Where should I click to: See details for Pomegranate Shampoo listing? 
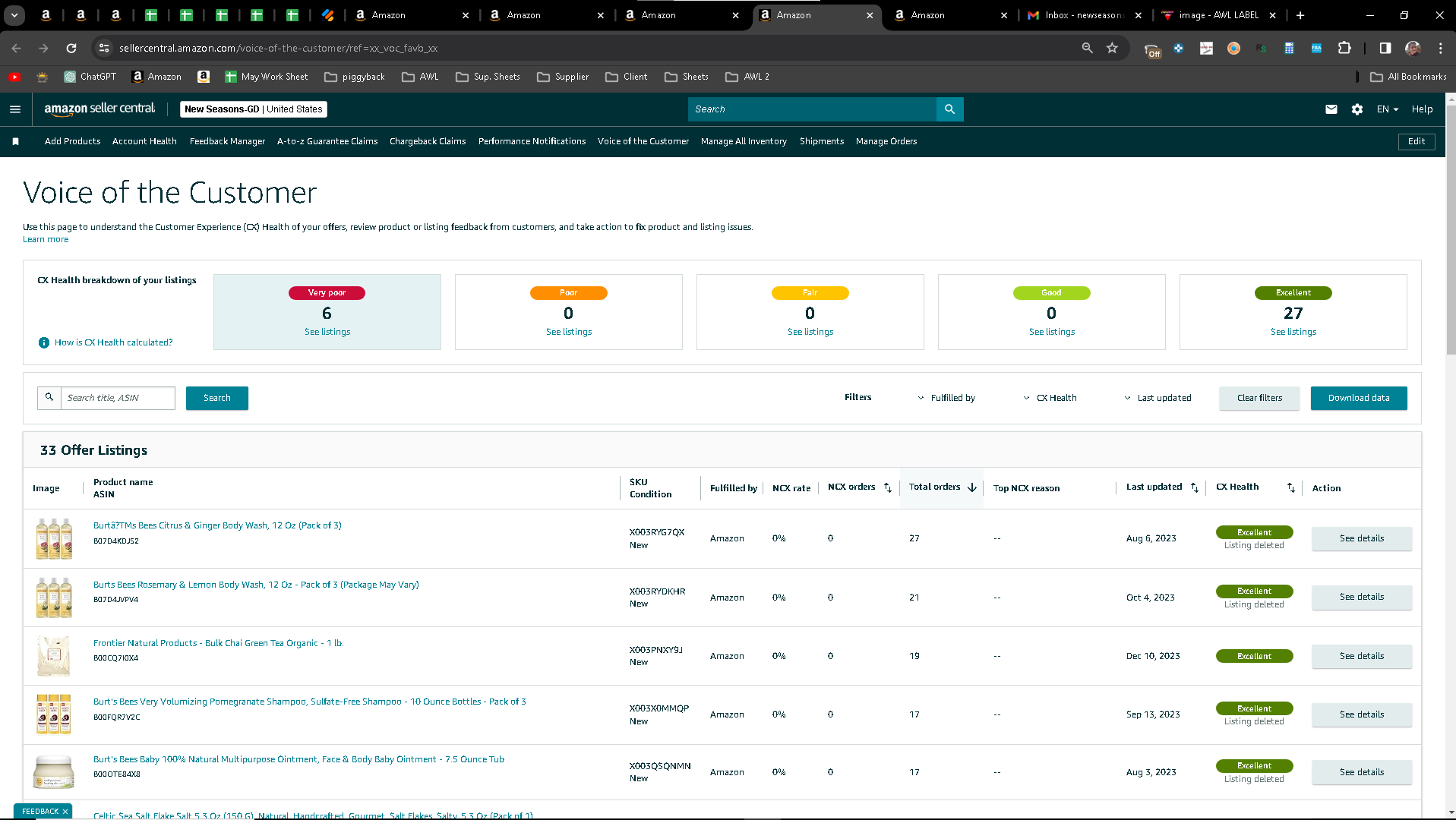pos(1362,714)
